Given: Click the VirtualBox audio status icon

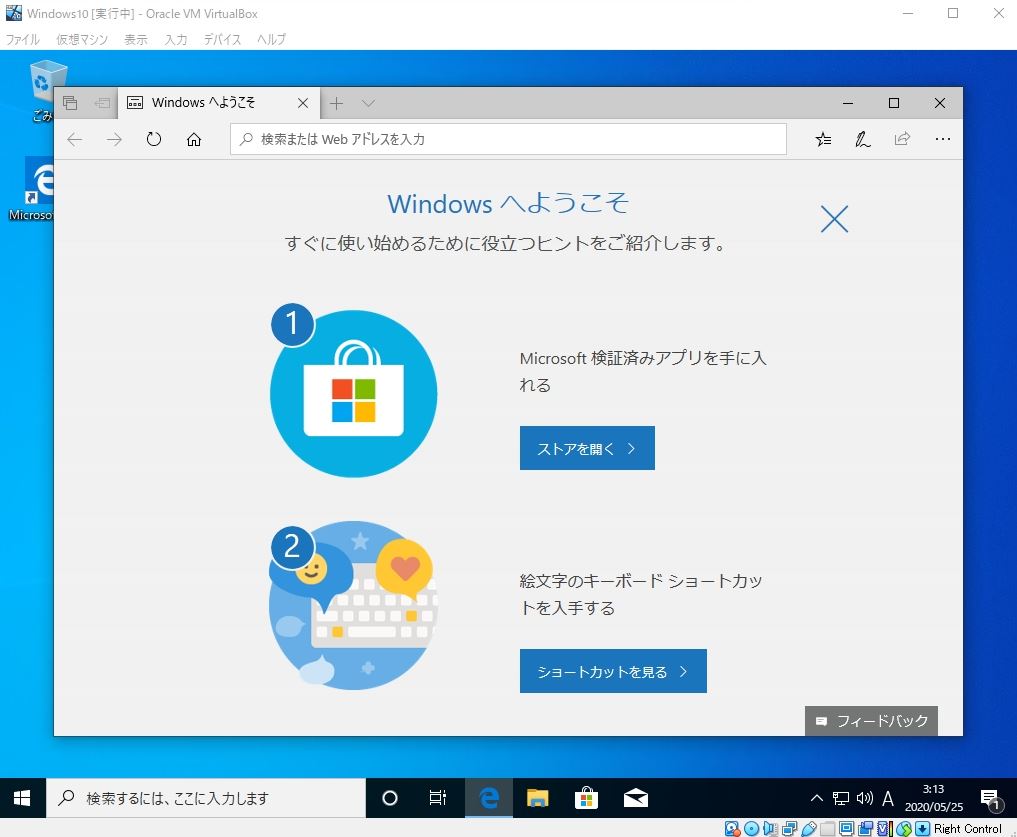Looking at the screenshot, I should click(x=771, y=829).
